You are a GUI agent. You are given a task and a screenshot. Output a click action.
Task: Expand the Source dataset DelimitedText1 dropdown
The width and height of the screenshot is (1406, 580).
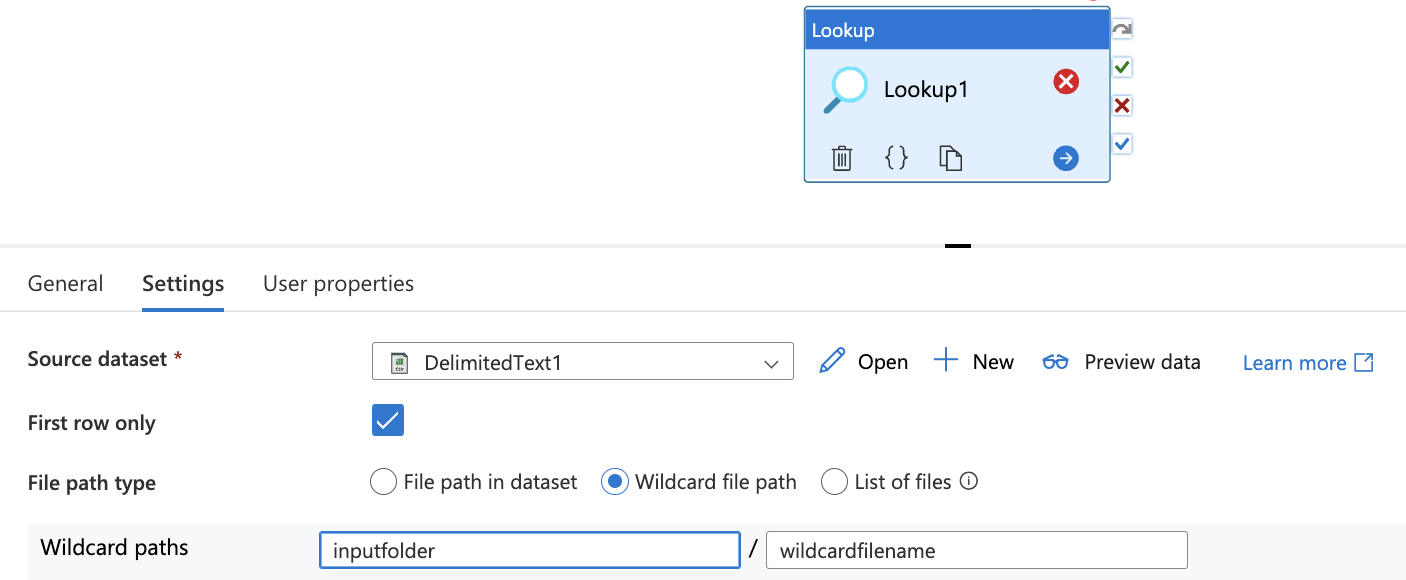coord(582,362)
